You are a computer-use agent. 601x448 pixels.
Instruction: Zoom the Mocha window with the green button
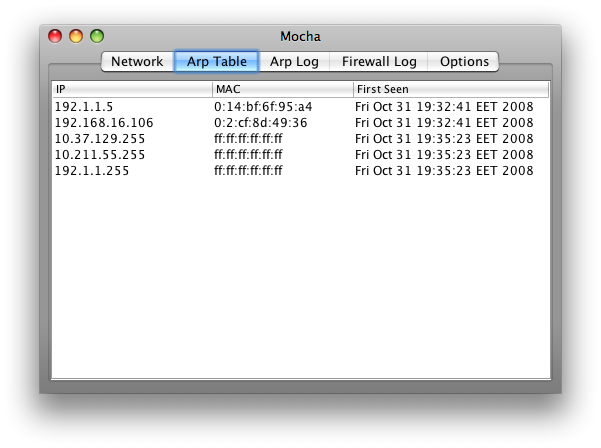coord(97,36)
